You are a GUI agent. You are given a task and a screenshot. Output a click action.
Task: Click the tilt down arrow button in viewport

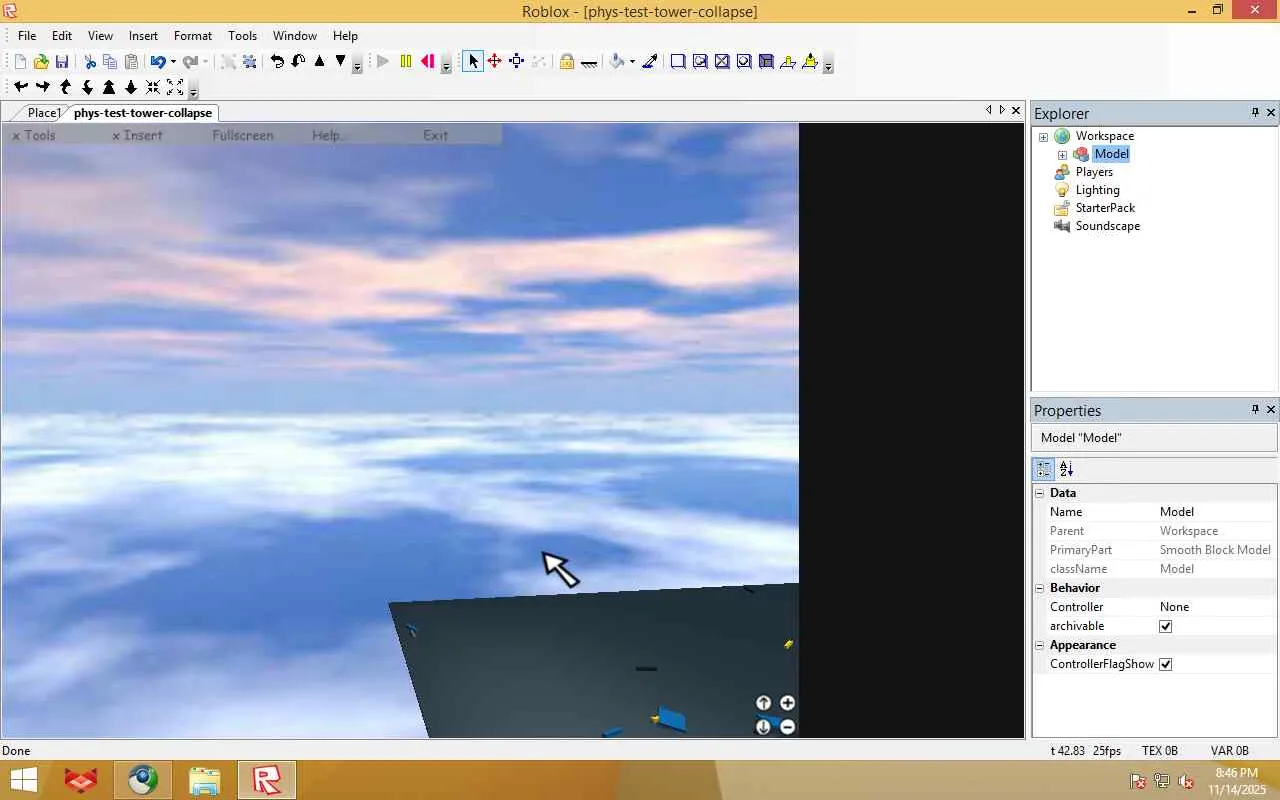pos(764,727)
